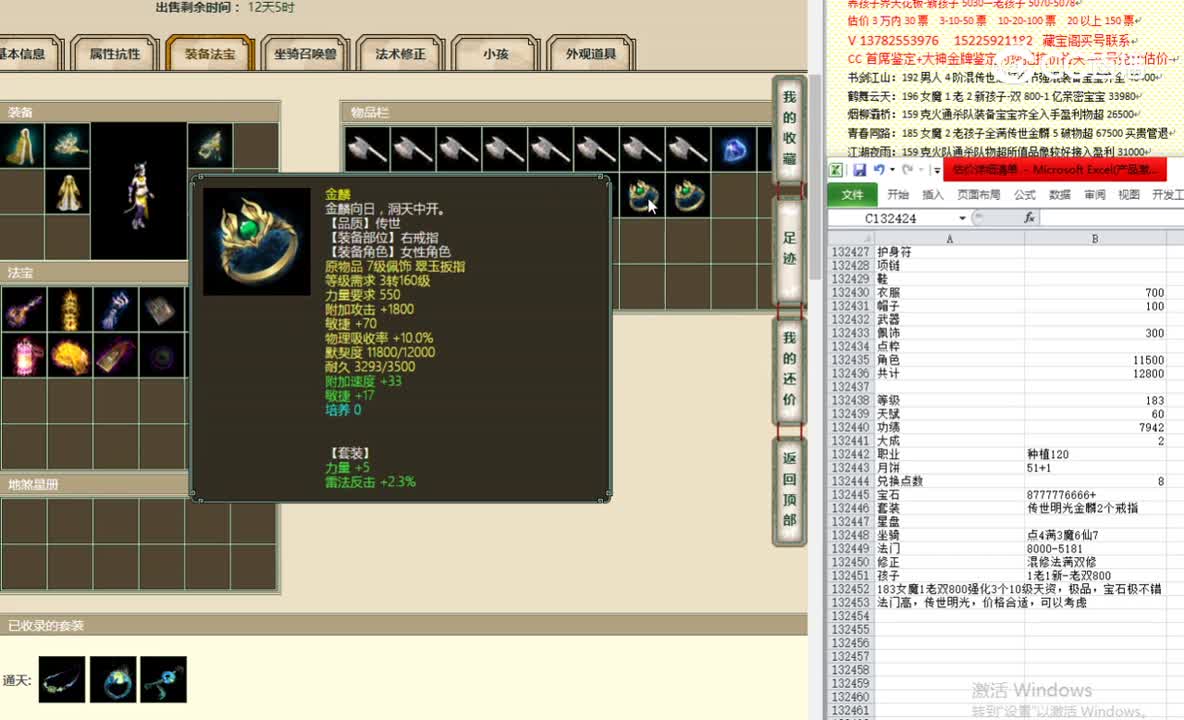This screenshot has height=720, width=1184.
Task: Click the 返回顶部 side button
Action: [x=789, y=489]
